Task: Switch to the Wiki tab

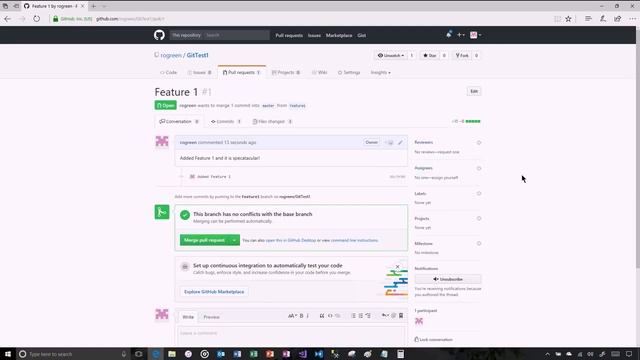Action: (320, 73)
